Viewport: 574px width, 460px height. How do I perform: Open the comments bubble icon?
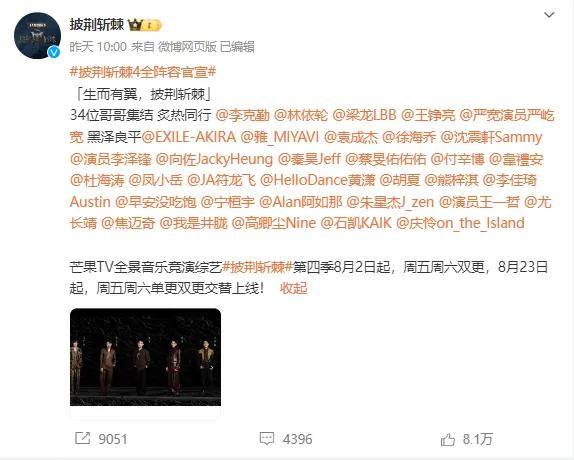coord(266,438)
